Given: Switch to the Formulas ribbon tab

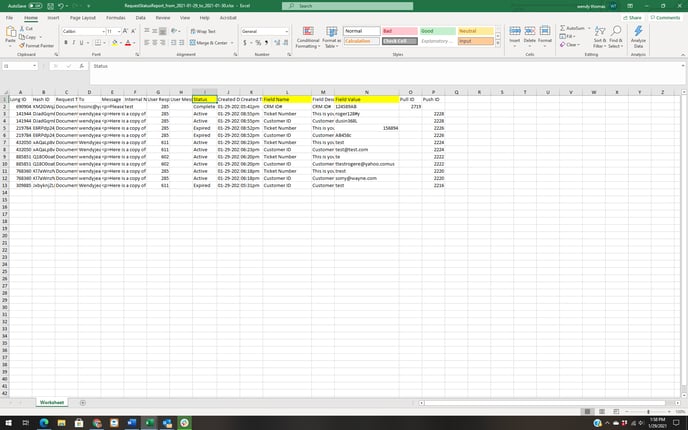Looking at the screenshot, I should (x=116, y=17).
